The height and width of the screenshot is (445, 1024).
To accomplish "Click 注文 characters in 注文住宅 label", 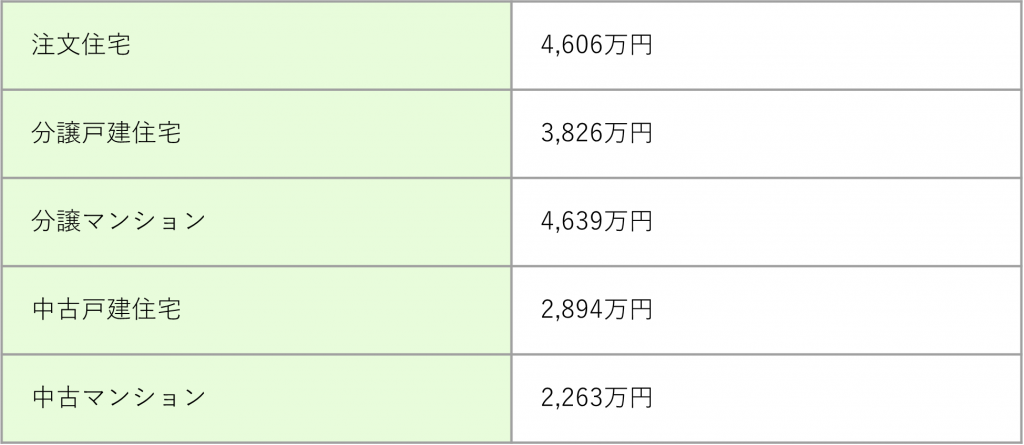I will coord(56,45).
